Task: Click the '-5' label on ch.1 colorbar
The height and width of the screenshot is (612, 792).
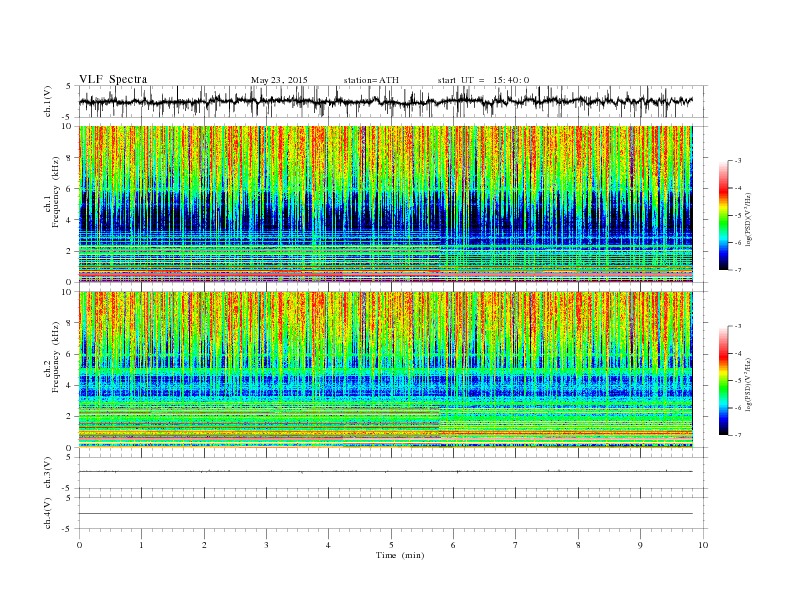Action: pos(738,216)
